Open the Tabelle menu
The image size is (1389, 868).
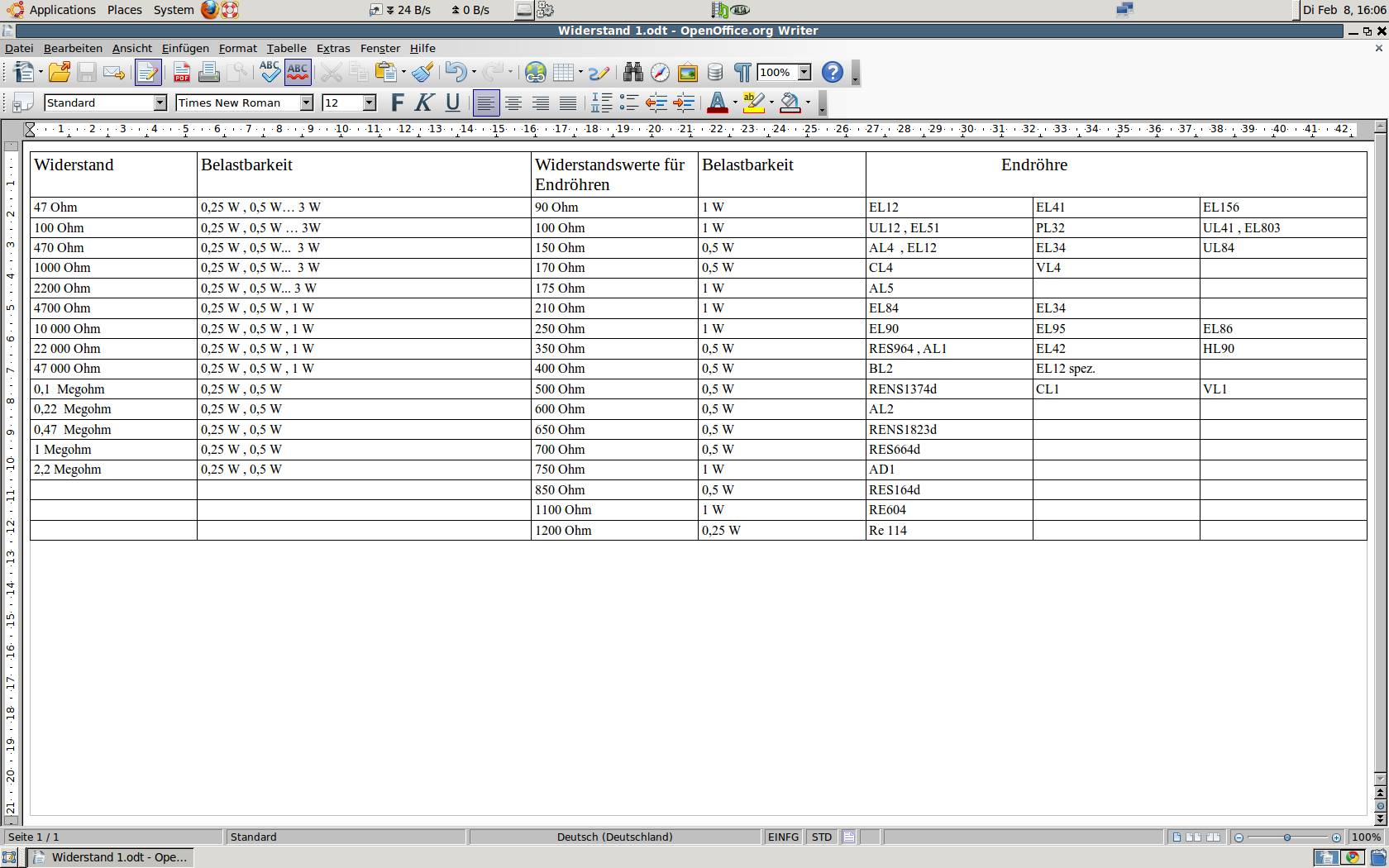pos(286,49)
